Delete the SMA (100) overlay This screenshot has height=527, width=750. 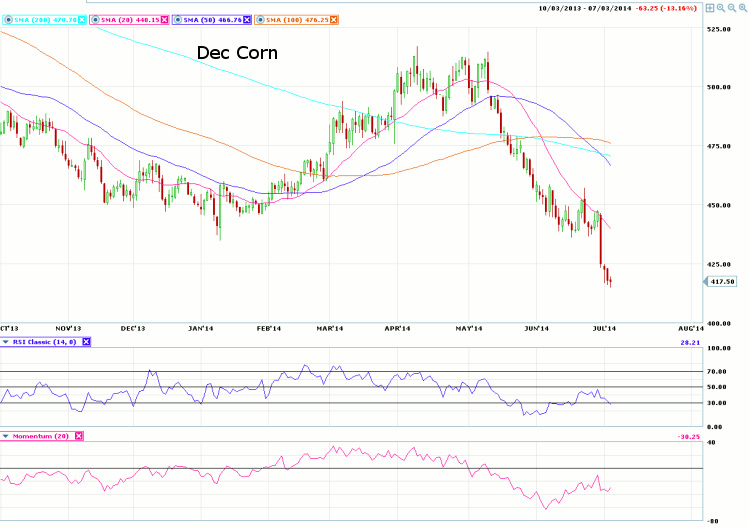click(334, 20)
